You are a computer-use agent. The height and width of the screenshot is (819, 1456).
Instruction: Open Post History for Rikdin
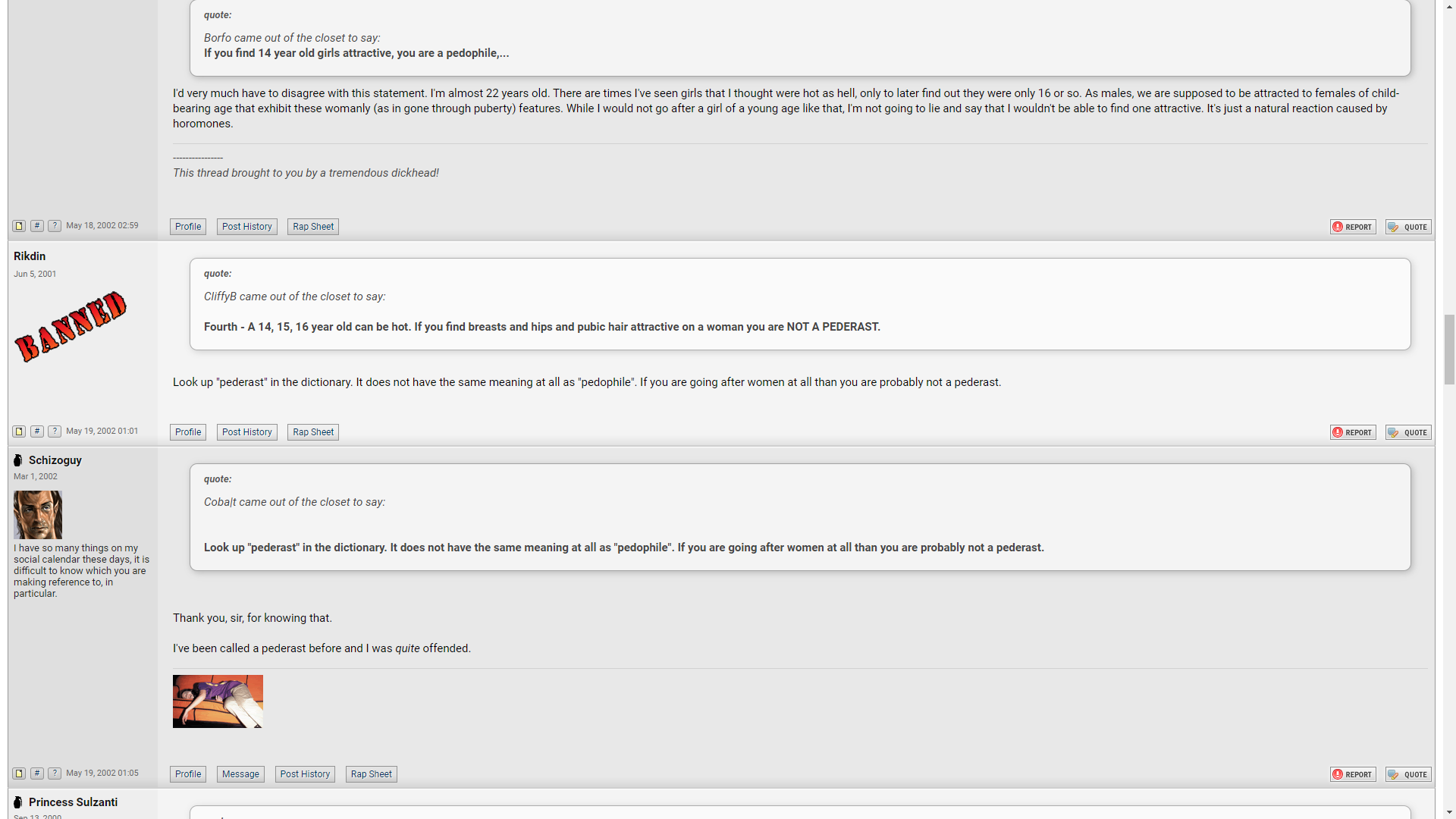click(247, 432)
